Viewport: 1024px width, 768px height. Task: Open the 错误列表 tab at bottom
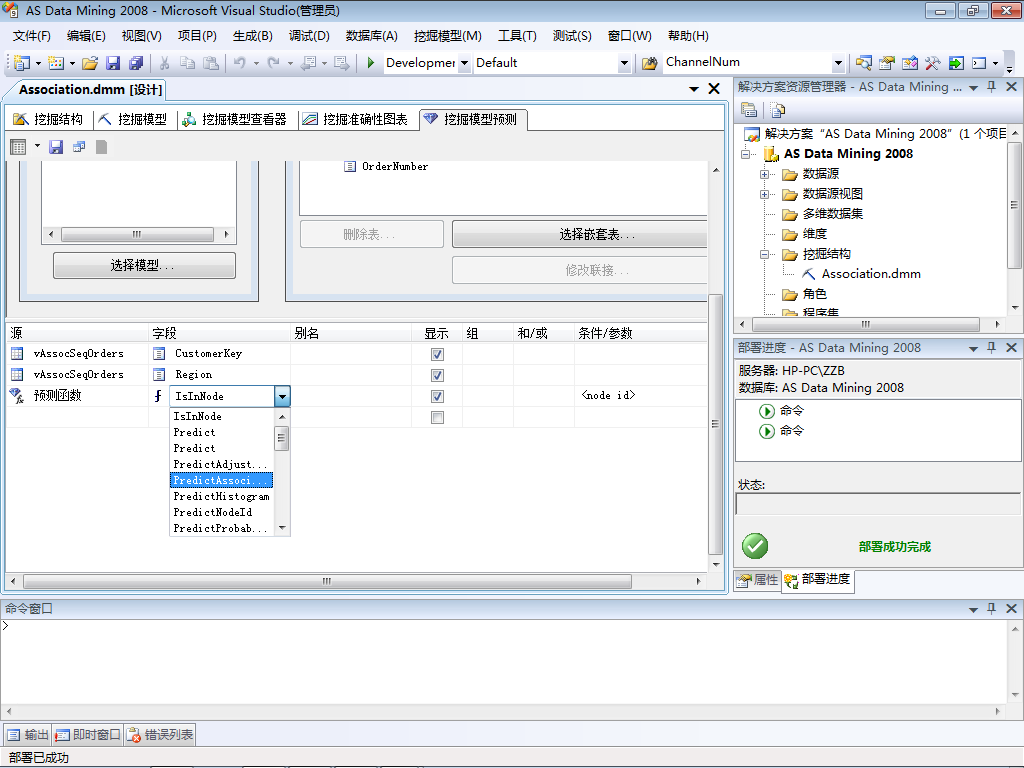pyautogui.click(x=161, y=735)
